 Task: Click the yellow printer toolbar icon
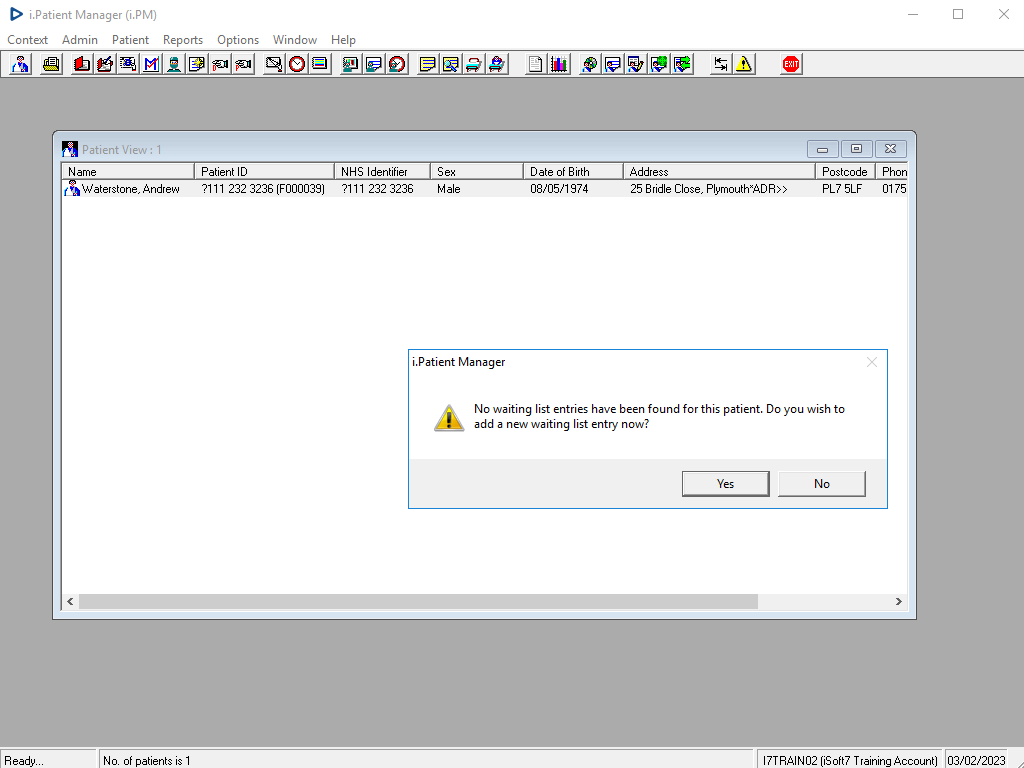click(x=52, y=64)
